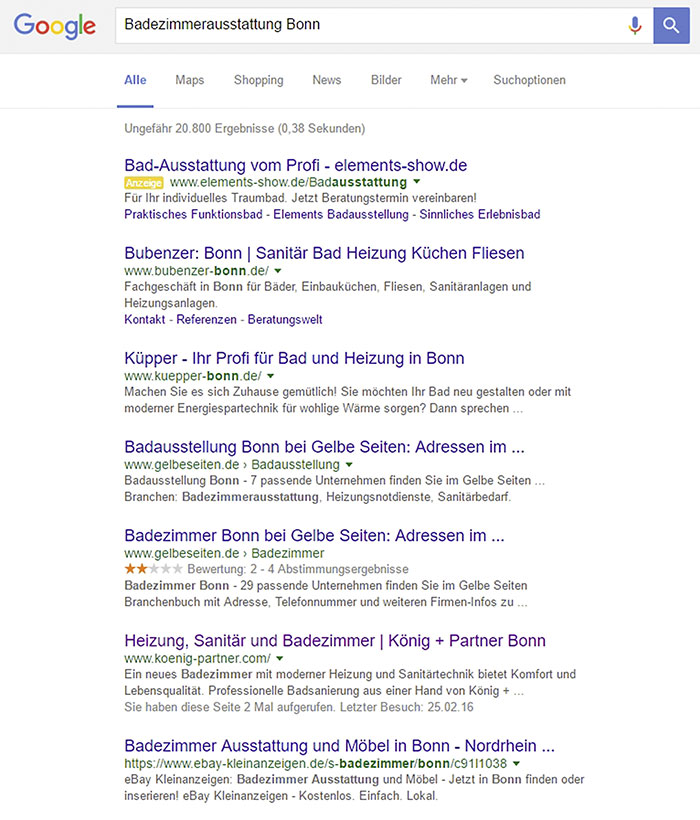
Task: Click 'Machen Sie es sich Zuhause gemütlich' snippet
Action: click(348, 400)
